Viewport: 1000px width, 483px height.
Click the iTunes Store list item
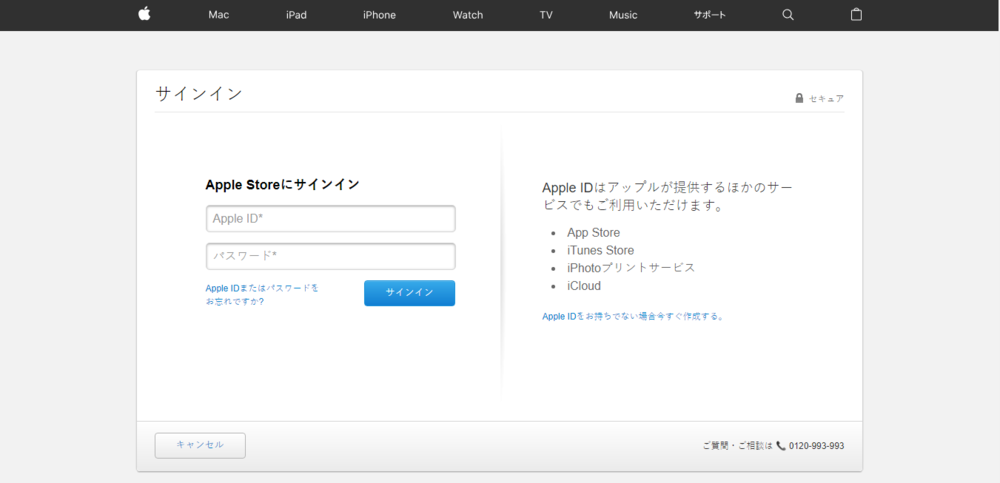point(600,251)
